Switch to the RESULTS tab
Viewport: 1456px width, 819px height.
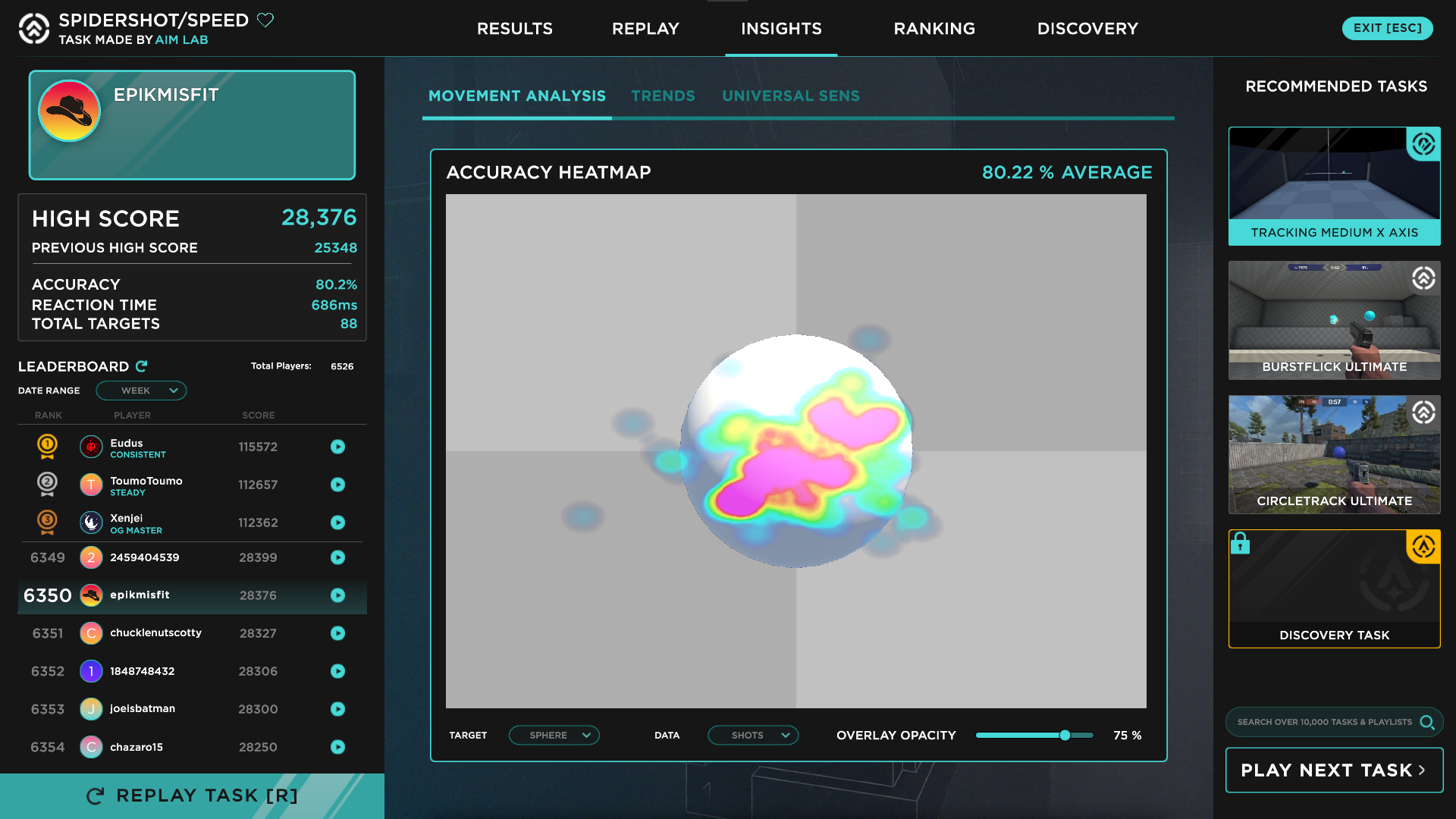click(515, 29)
